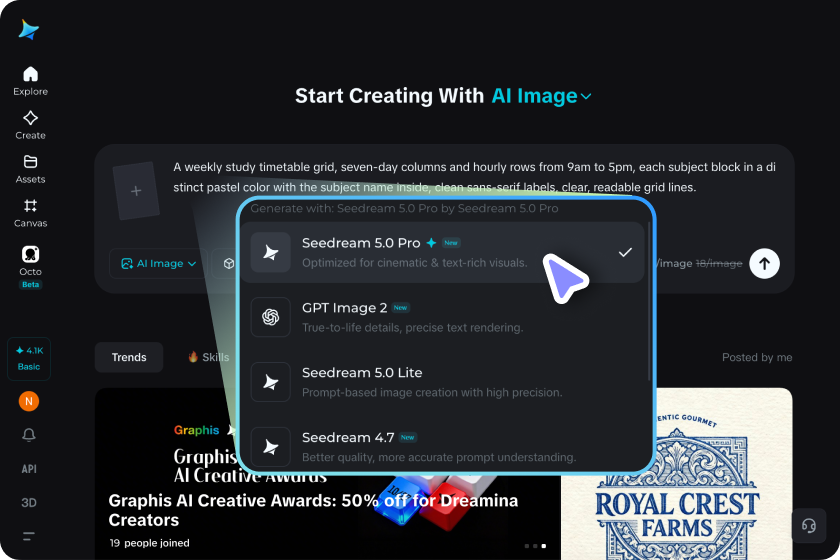Image resolution: width=840 pixels, height=560 pixels.
Task: Open the Create section in sidebar
Action: point(31,125)
